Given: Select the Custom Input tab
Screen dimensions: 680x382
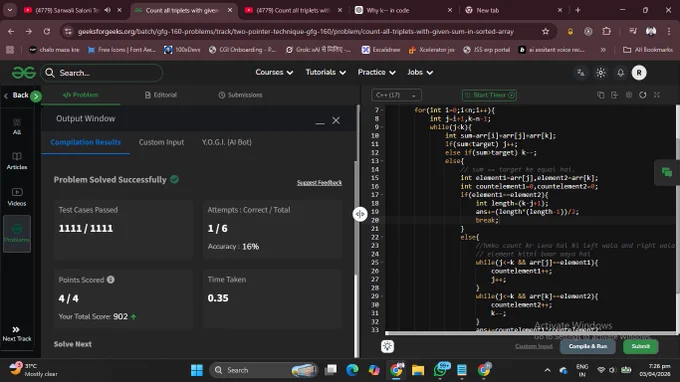Looking at the screenshot, I should point(161,142).
